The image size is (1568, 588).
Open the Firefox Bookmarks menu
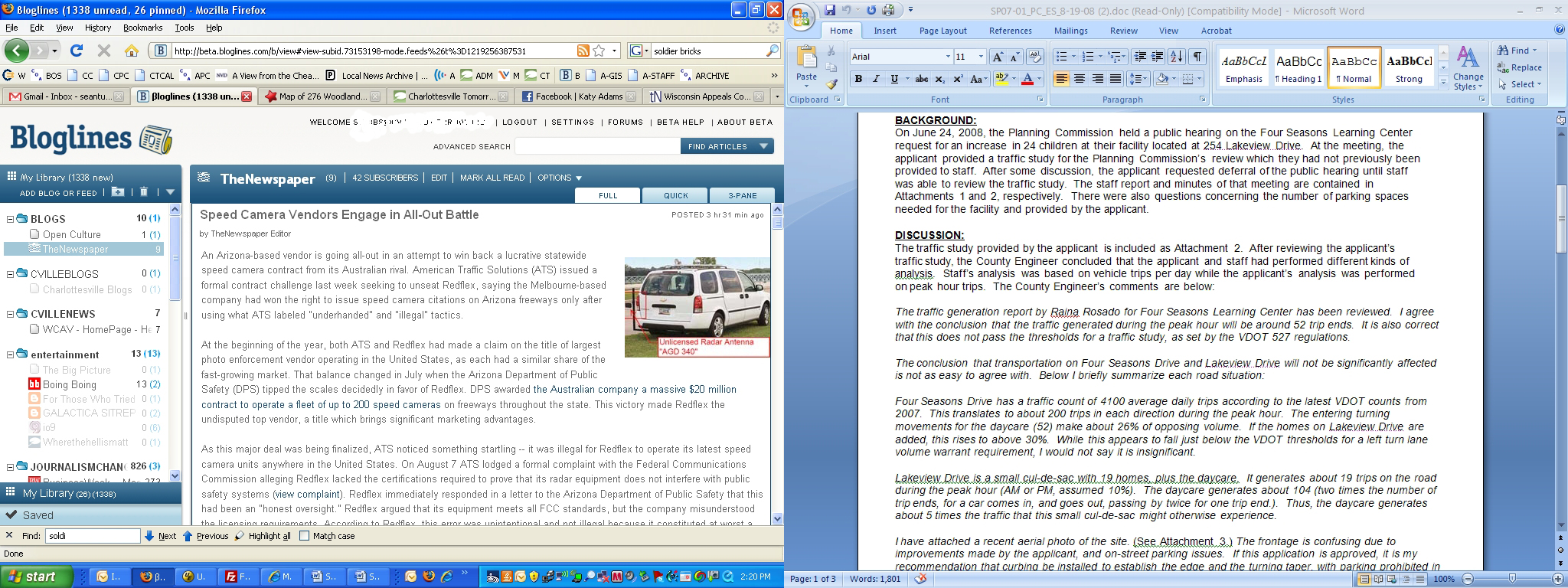tap(142, 28)
